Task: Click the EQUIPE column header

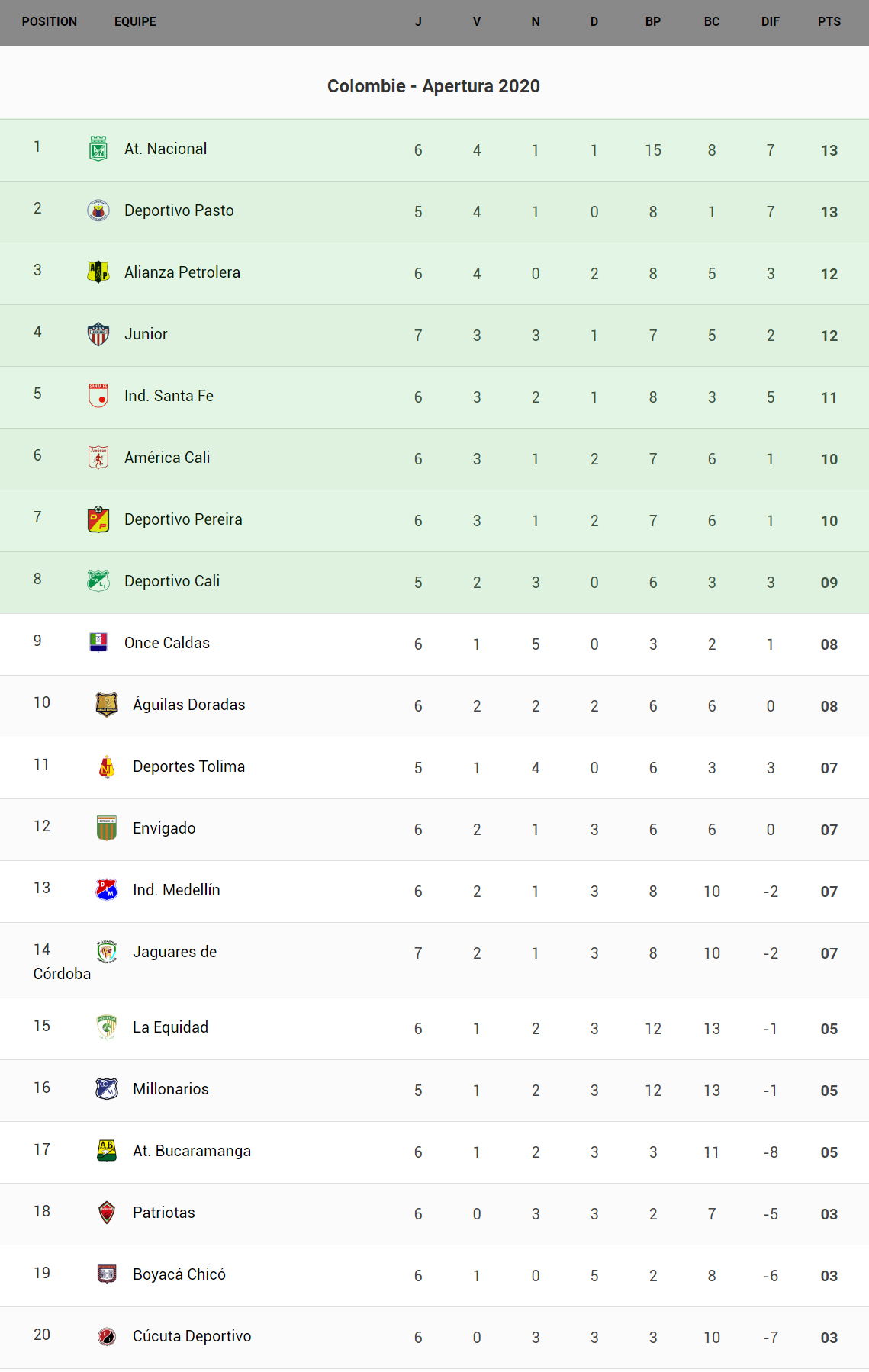Action: 135,22
